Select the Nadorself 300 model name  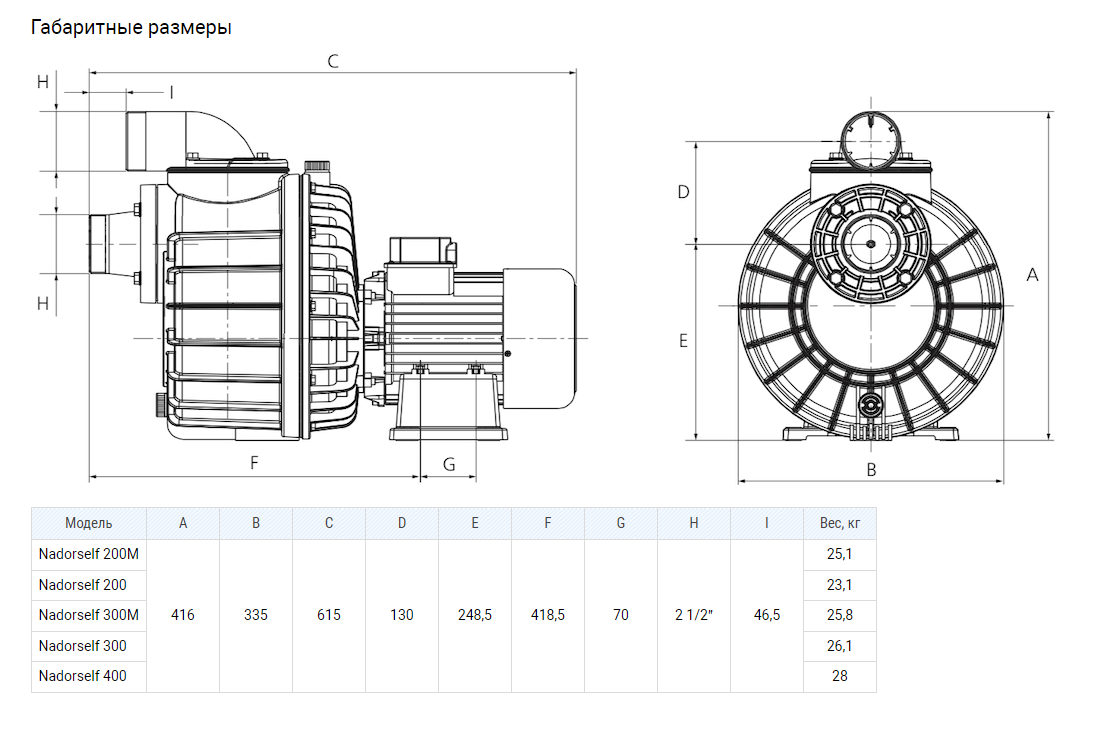[x=82, y=645]
